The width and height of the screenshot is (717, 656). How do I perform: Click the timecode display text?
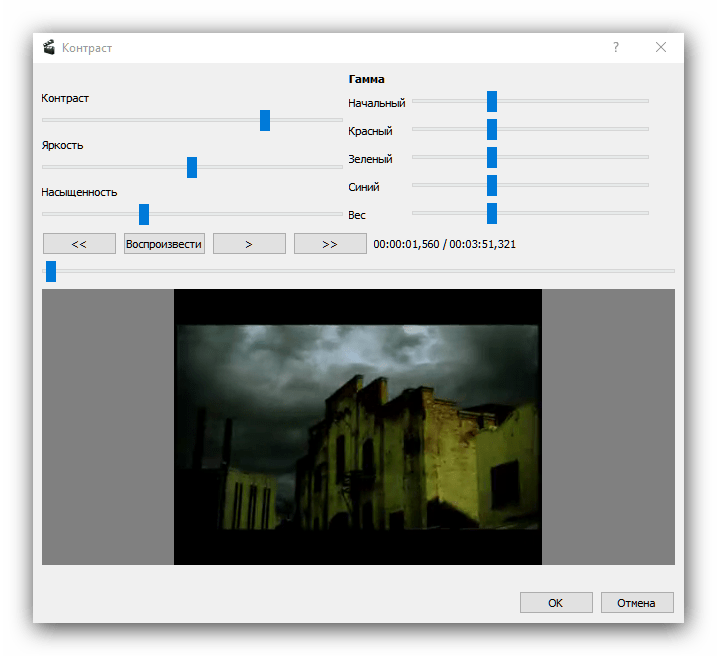(444, 244)
